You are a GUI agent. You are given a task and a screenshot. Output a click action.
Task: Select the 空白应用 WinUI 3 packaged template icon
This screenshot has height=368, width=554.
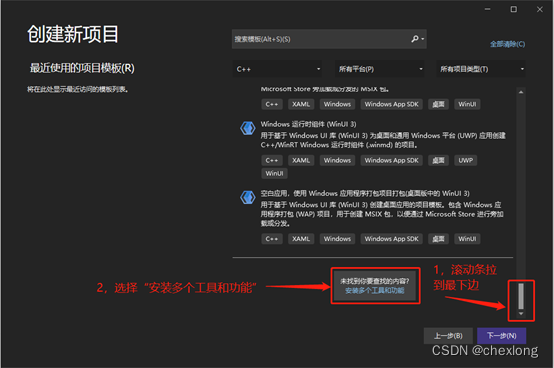(248, 197)
